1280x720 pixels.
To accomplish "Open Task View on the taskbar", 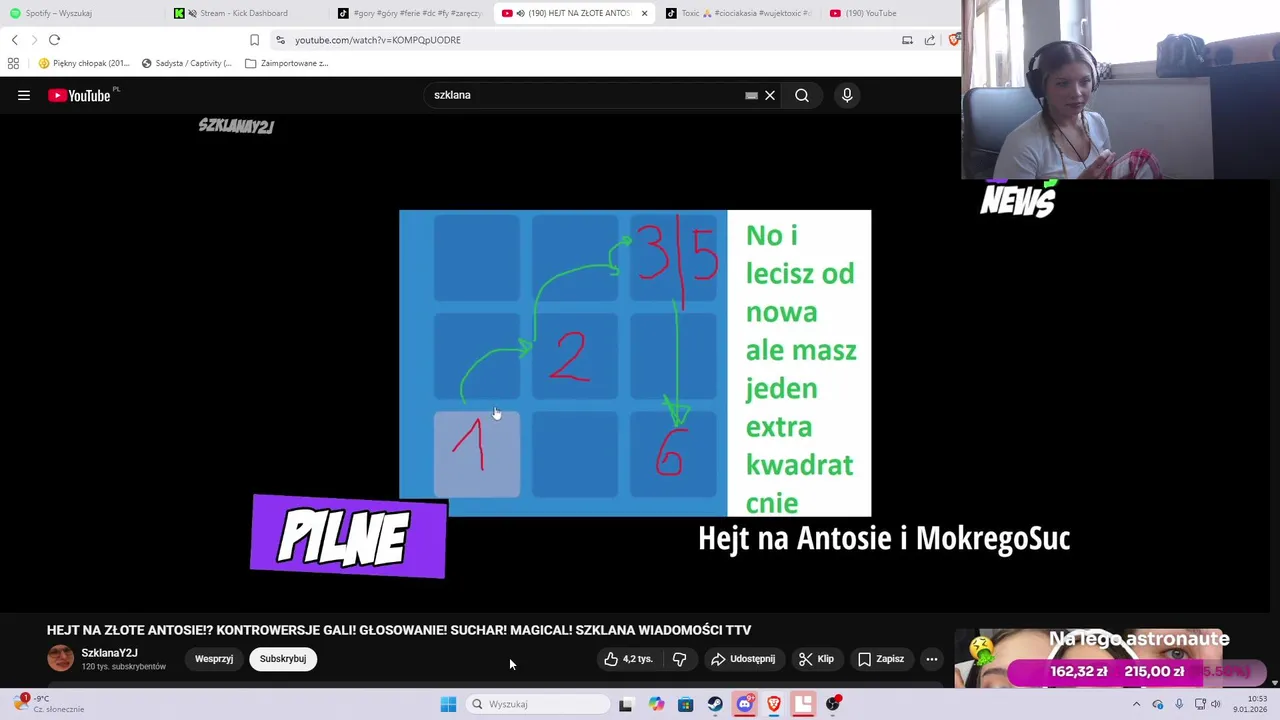I will (x=626, y=704).
